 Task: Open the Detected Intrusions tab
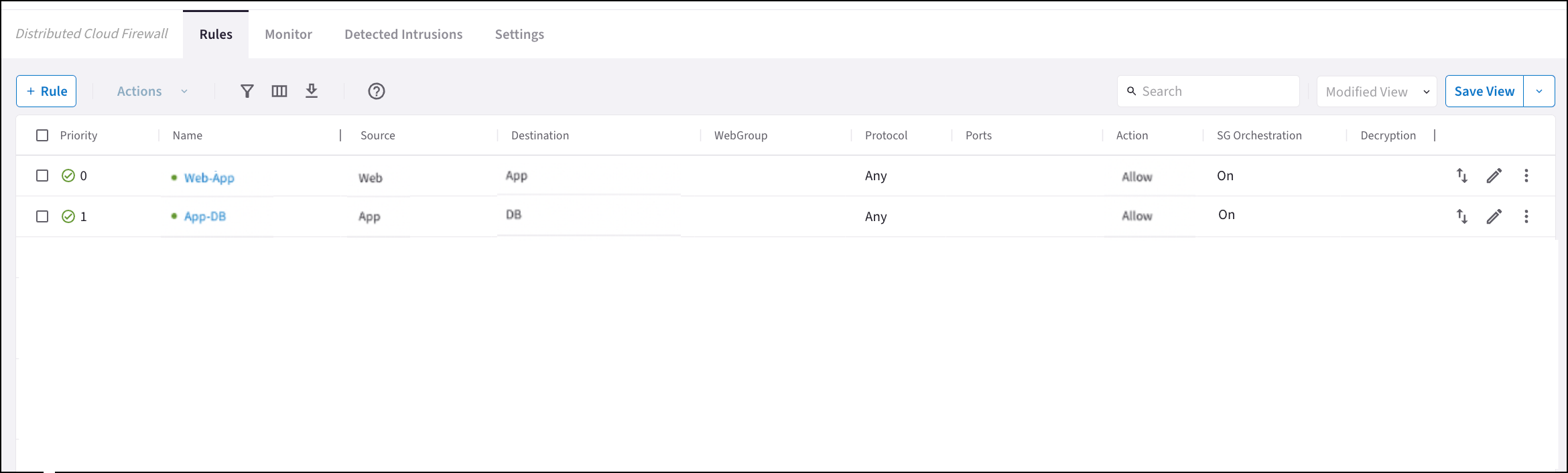(x=403, y=34)
